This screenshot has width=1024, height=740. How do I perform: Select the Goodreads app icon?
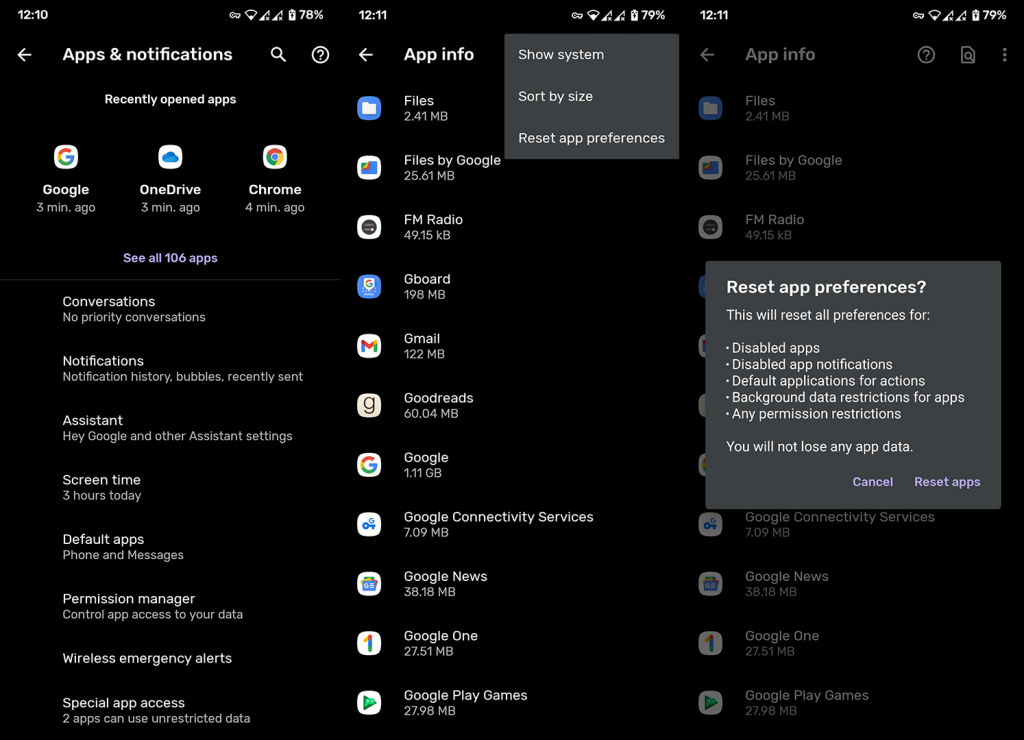pyautogui.click(x=369, y=405)
